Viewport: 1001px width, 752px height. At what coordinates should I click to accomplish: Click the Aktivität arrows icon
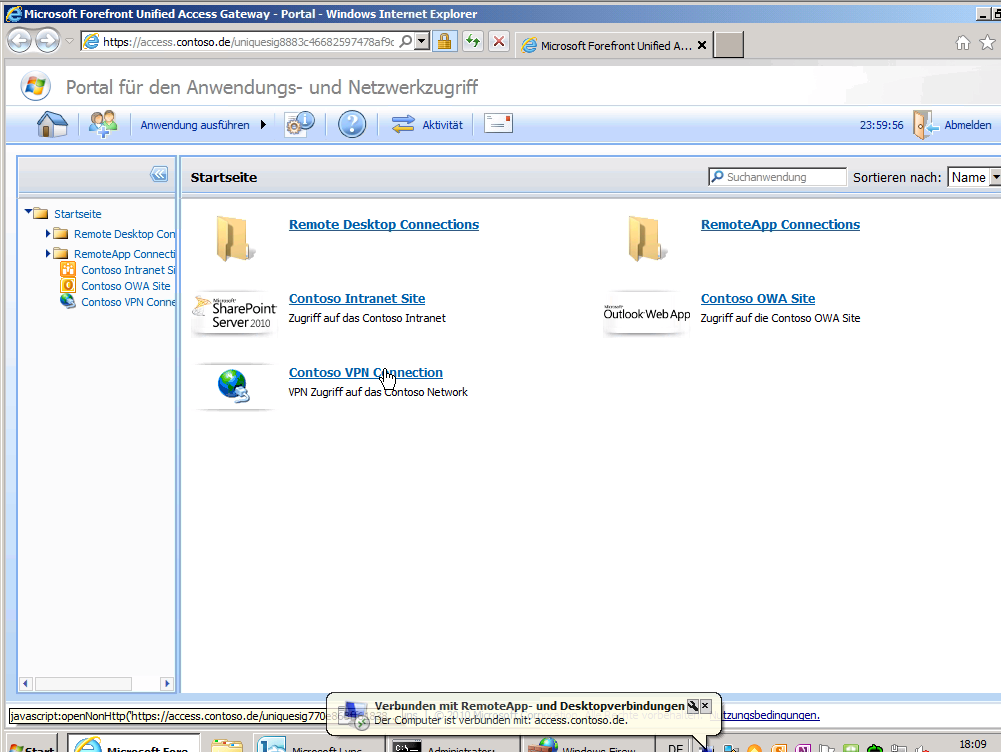[403, 124]
